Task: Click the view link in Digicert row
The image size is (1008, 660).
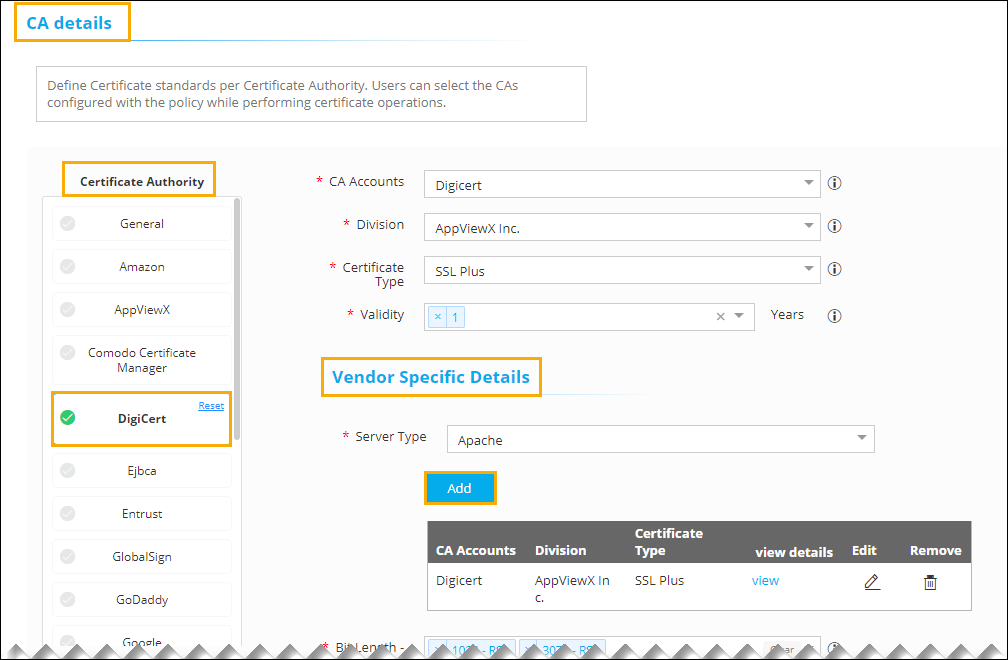Action: click(x=765, y=580)
